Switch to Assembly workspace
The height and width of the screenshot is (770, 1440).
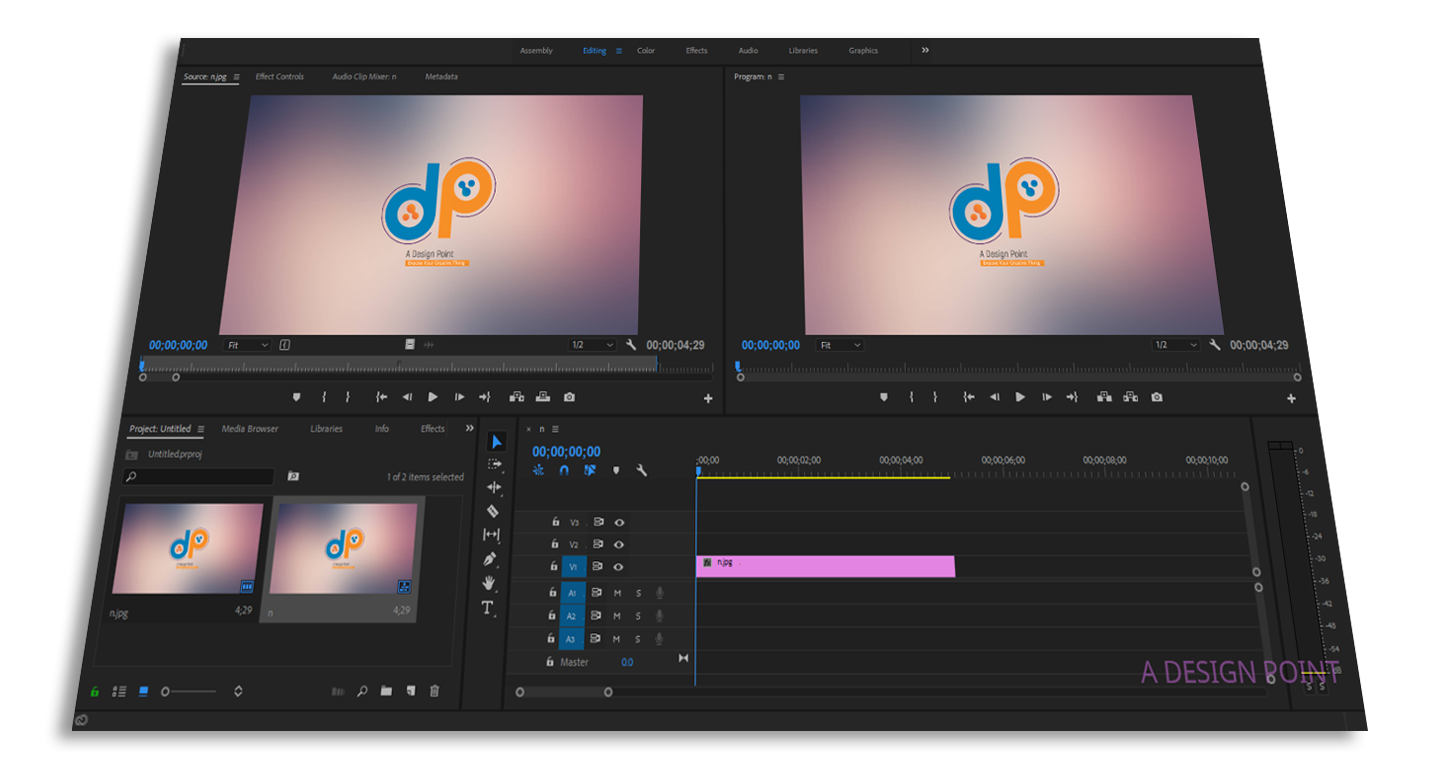pyautogui.click(x=536, y=51)
